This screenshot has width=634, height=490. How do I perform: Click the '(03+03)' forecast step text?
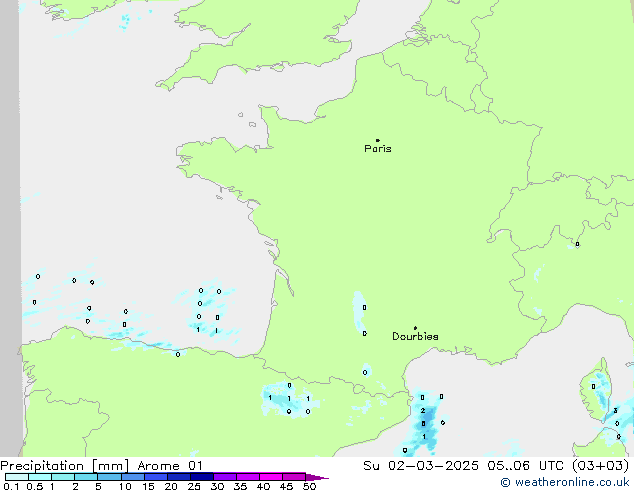coord(601,466)
